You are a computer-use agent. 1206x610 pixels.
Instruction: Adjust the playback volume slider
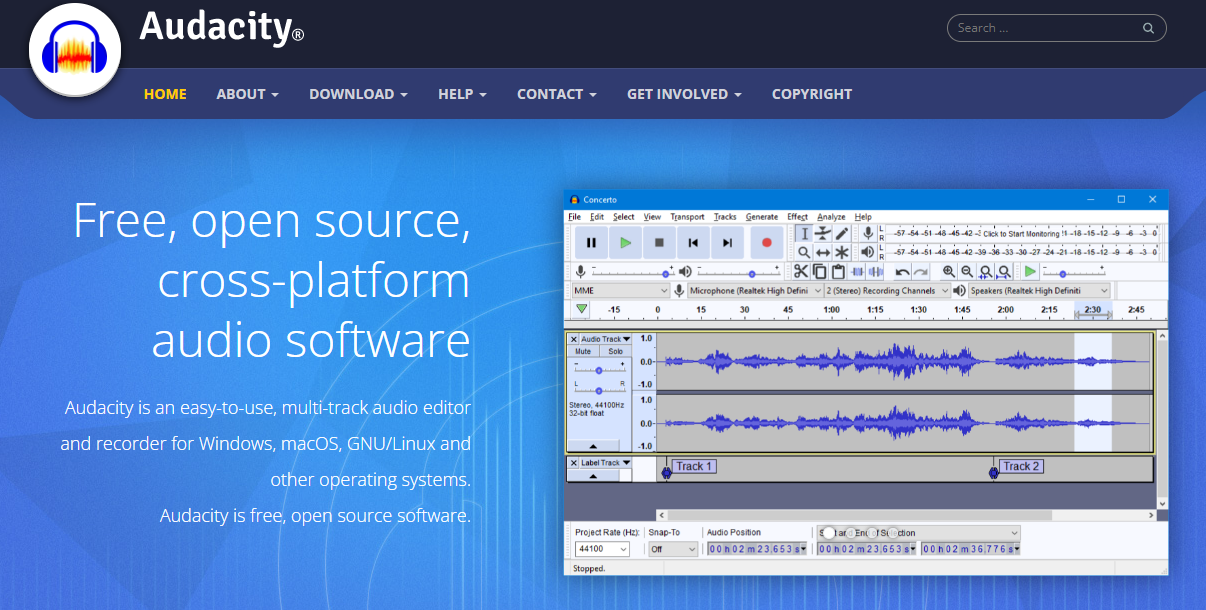pos(739,271)
